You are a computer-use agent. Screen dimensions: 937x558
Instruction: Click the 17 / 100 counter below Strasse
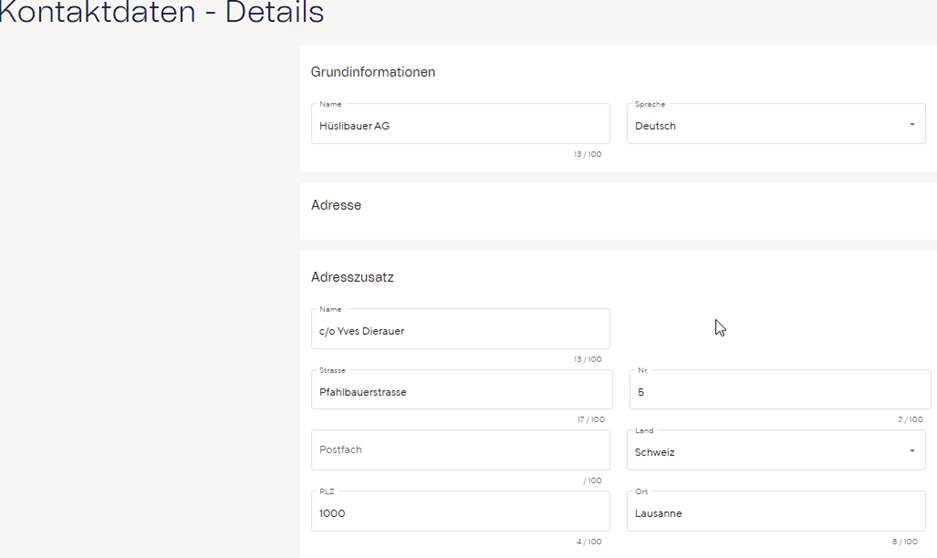click(x=590, y=420)
